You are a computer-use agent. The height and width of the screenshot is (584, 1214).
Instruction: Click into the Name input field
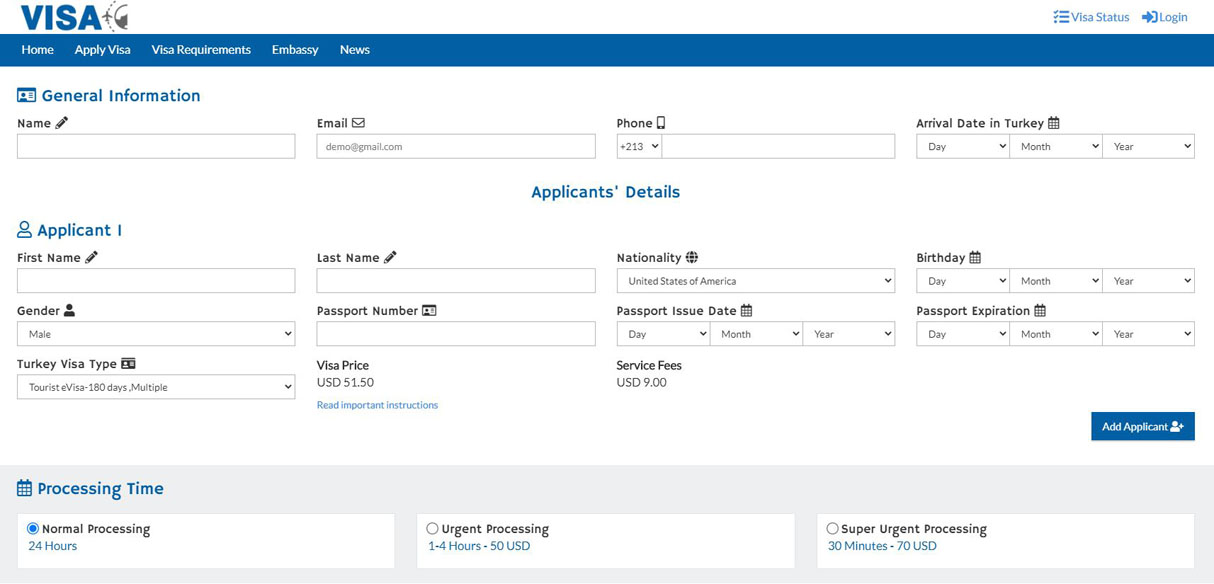tap(156, 146)
